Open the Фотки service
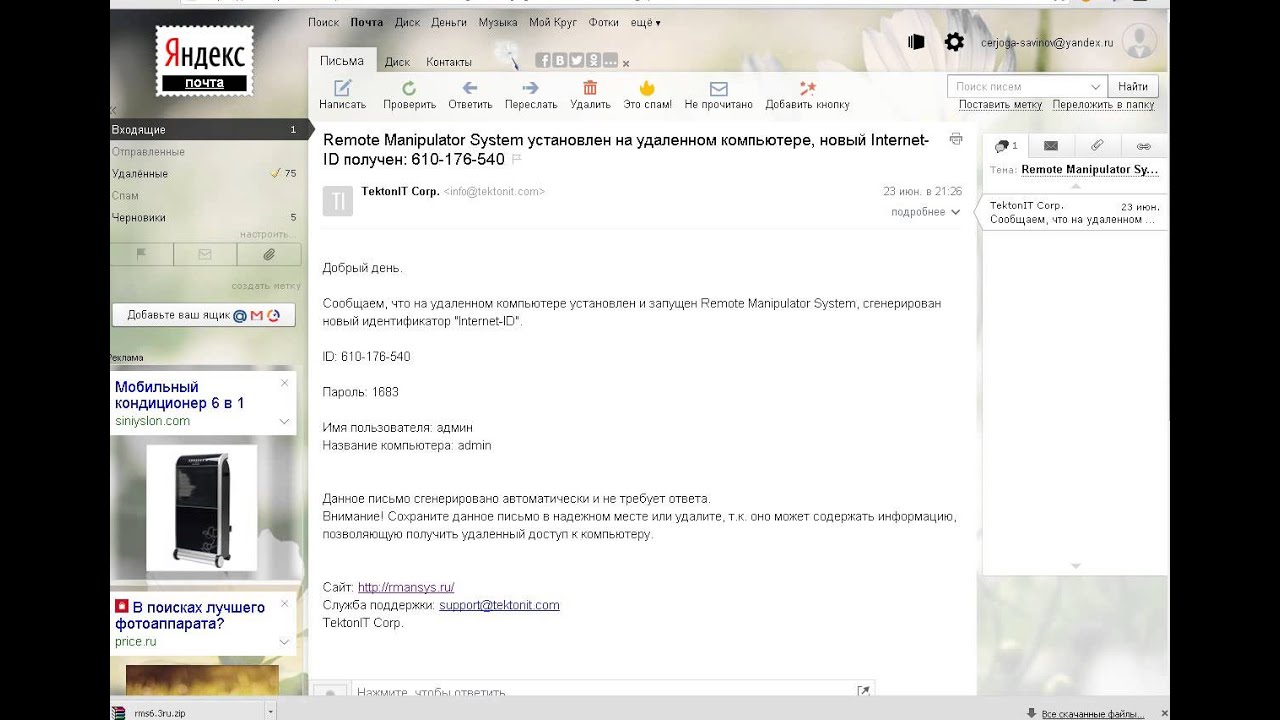Image resolution: width=1280 pixels, height=720 pixels. click(x=603, y=22)
